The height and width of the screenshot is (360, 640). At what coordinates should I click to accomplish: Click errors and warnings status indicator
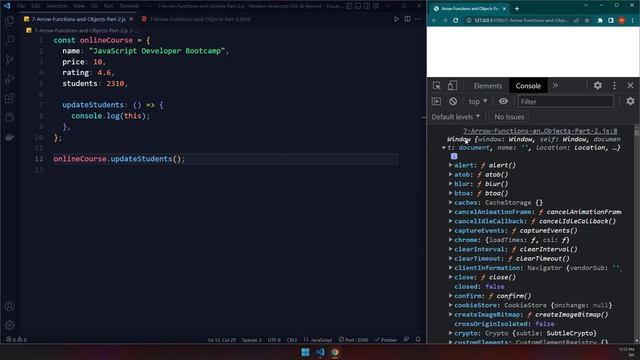click(16, 340)
